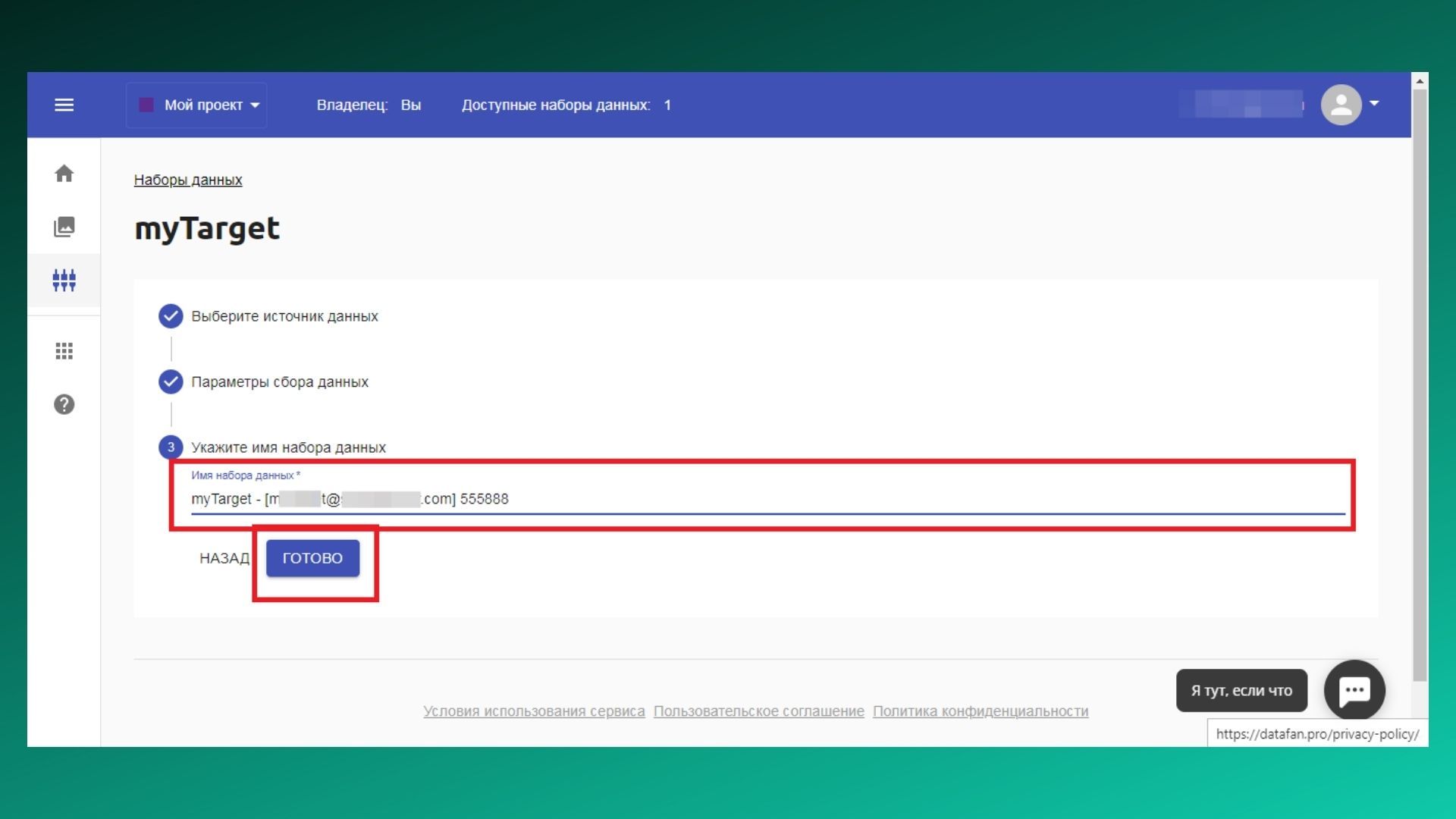The height and width of the screenshot is (819, 1456).
Task: Open Условия использования сервиса link
Action: click(x=534, y=711)
